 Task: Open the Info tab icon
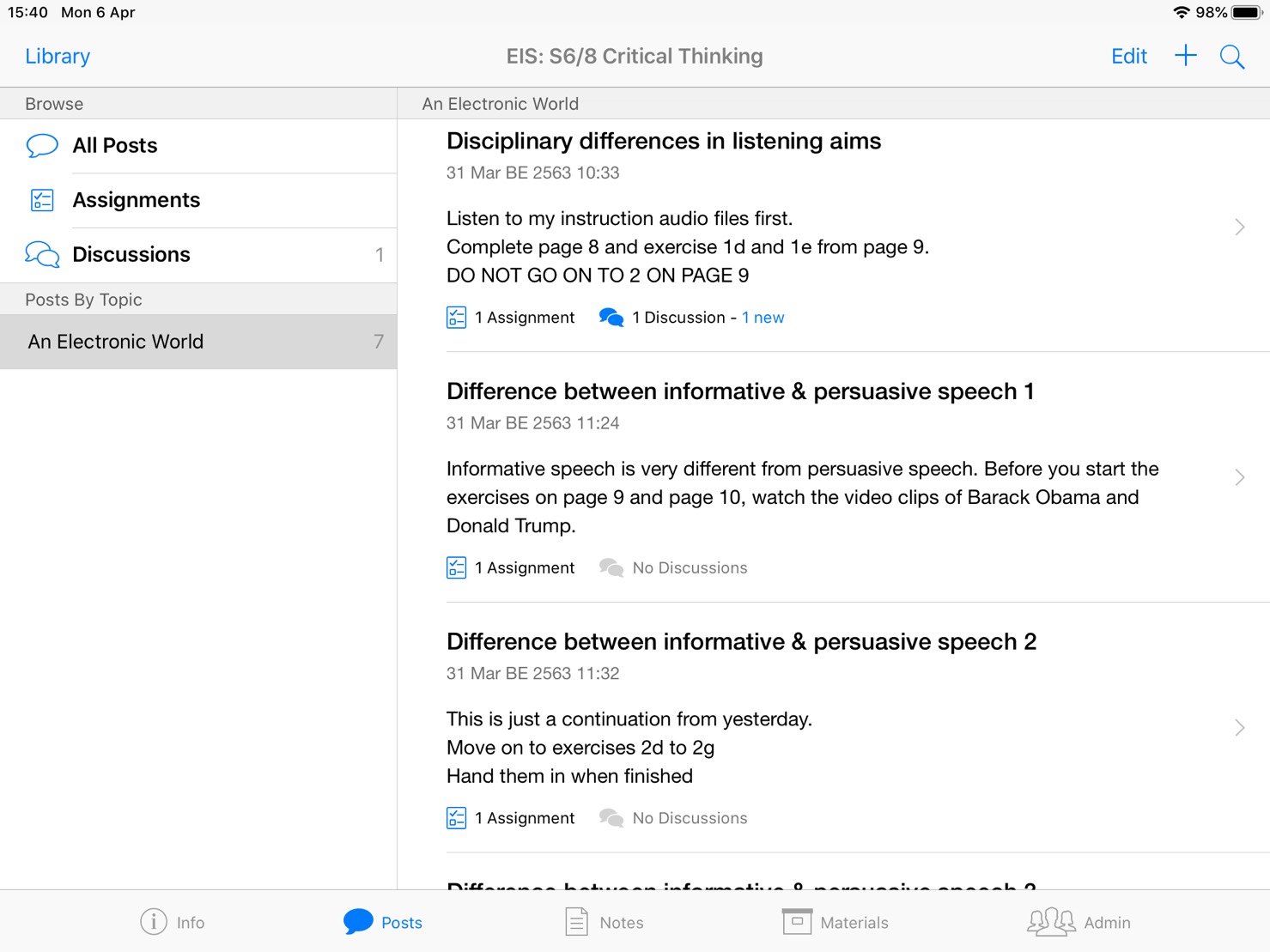(x=153, y=922)
